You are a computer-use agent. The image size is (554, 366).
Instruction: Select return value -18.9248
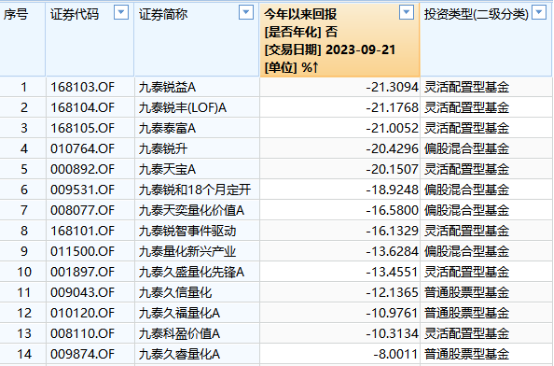392,190
